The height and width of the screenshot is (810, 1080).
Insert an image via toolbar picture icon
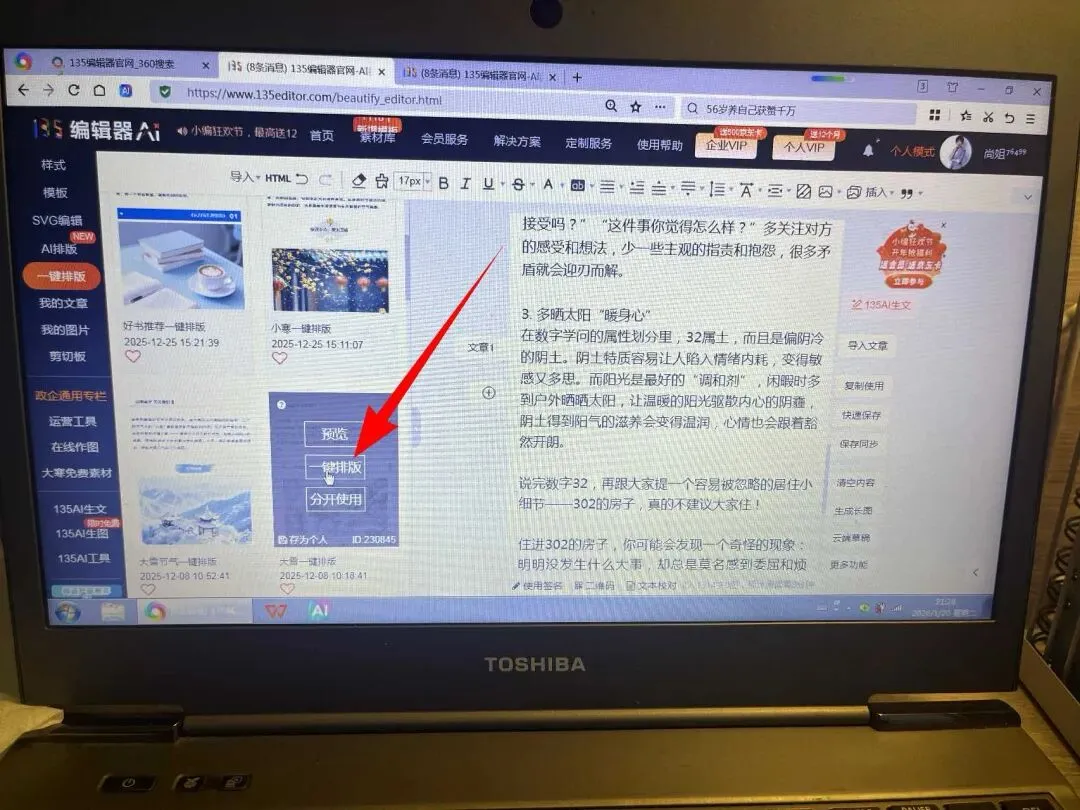coord(826,191)
